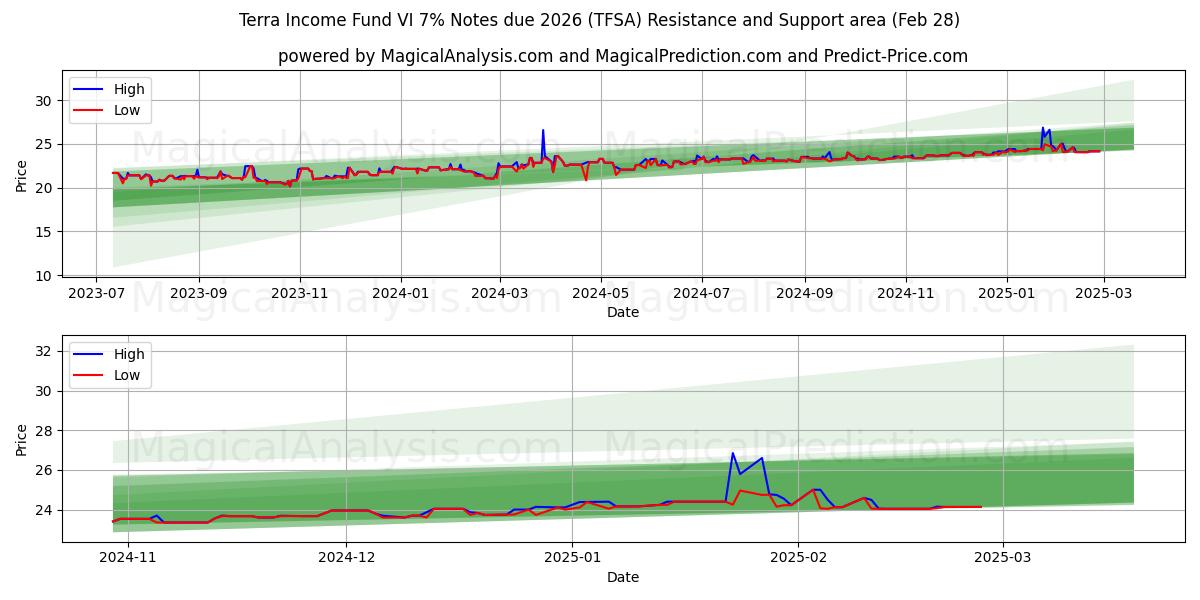Click the '2023-07' x-axis label in top chart

[97, 294]
